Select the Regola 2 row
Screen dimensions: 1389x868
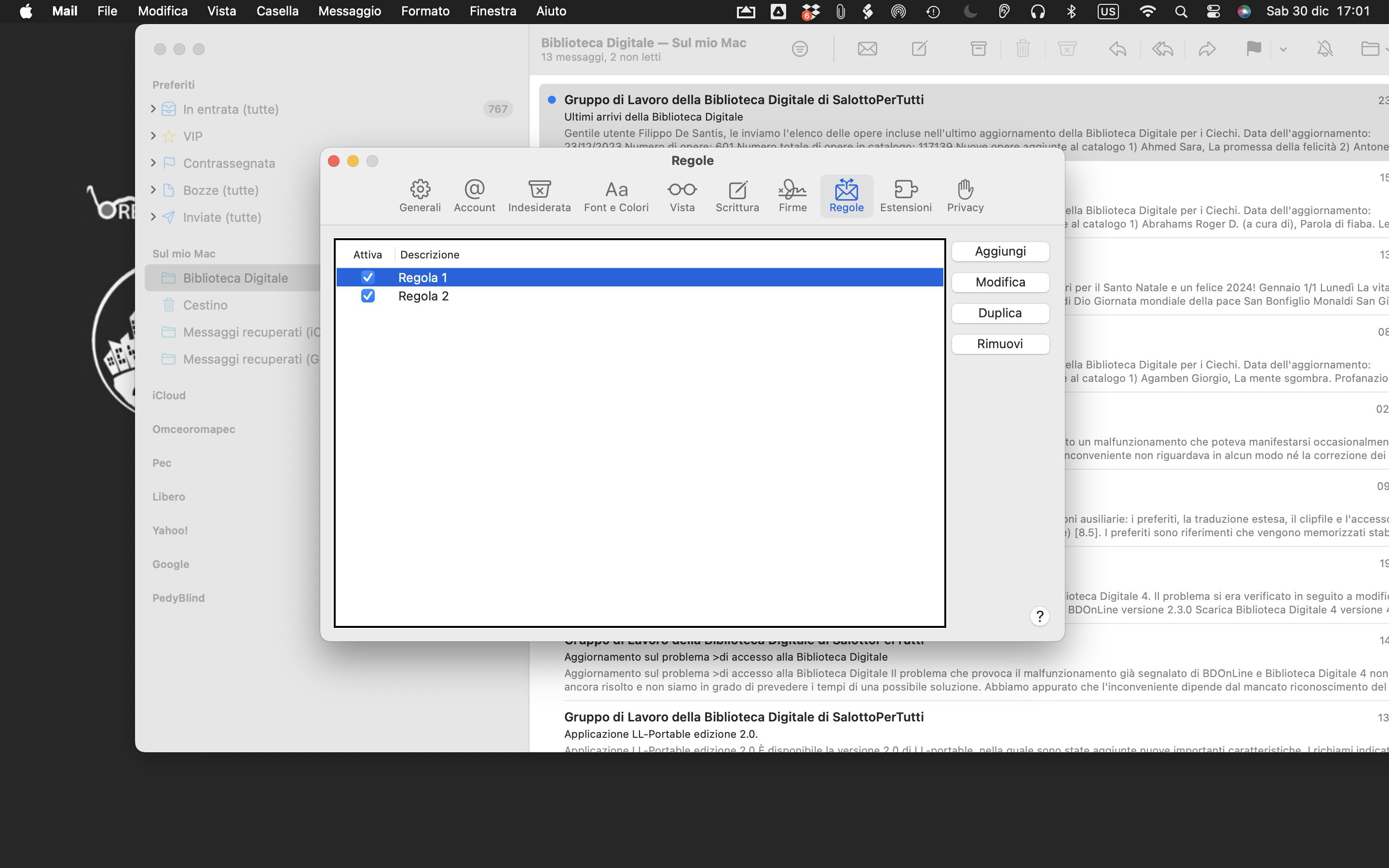coord(640,296)
